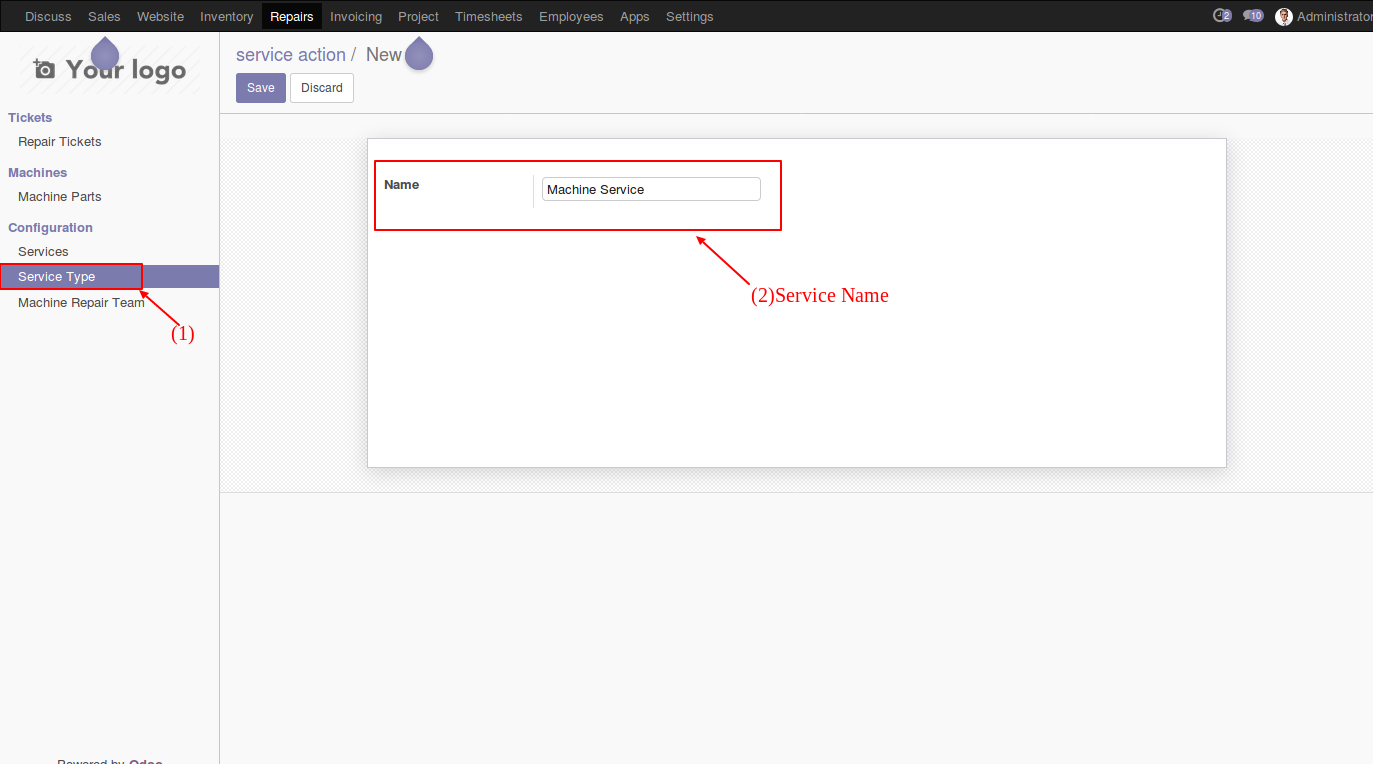Viewport: 1373px width, 764px height.
Task: Open the Settings menu
Action: point(690,16)
